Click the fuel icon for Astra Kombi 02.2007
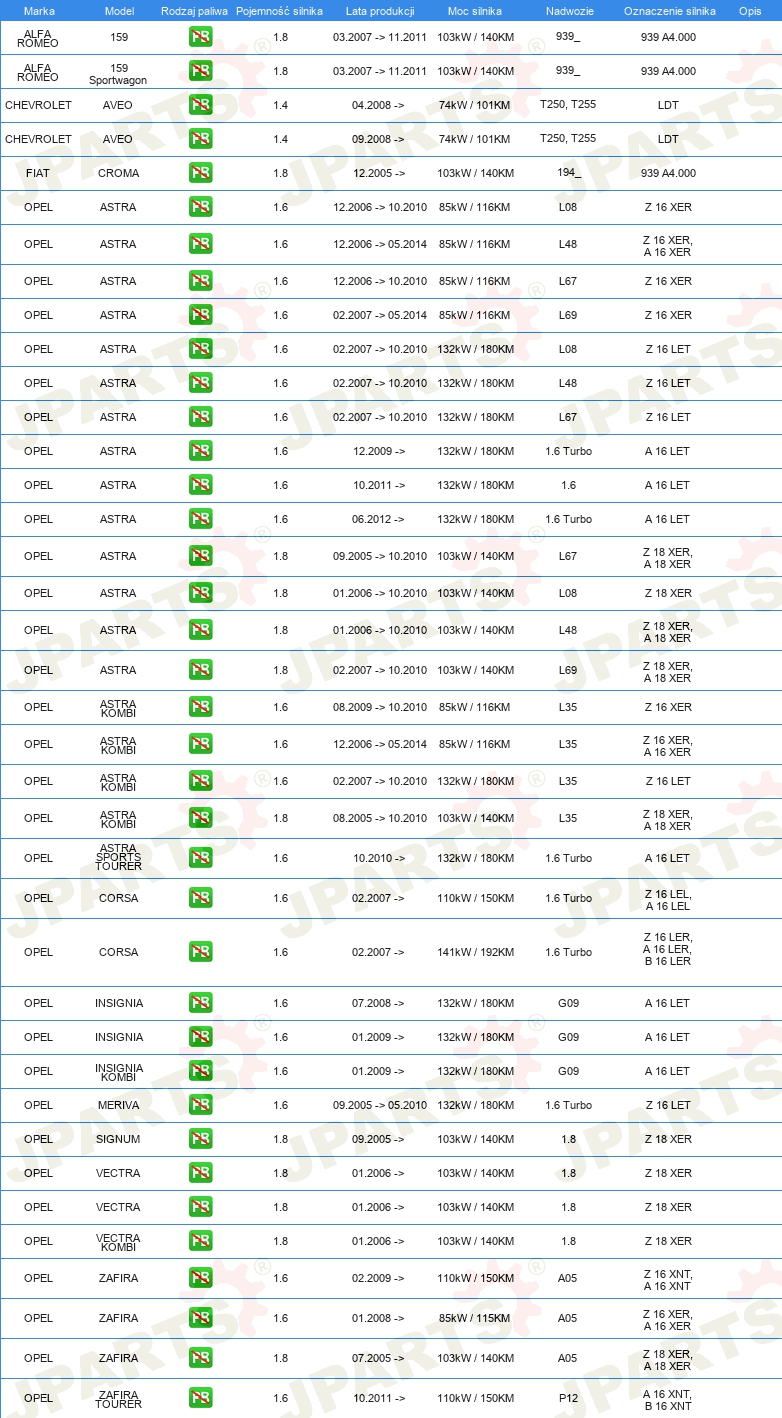The width and height of the screenshot is (782, 1418). tap(200, 781)
